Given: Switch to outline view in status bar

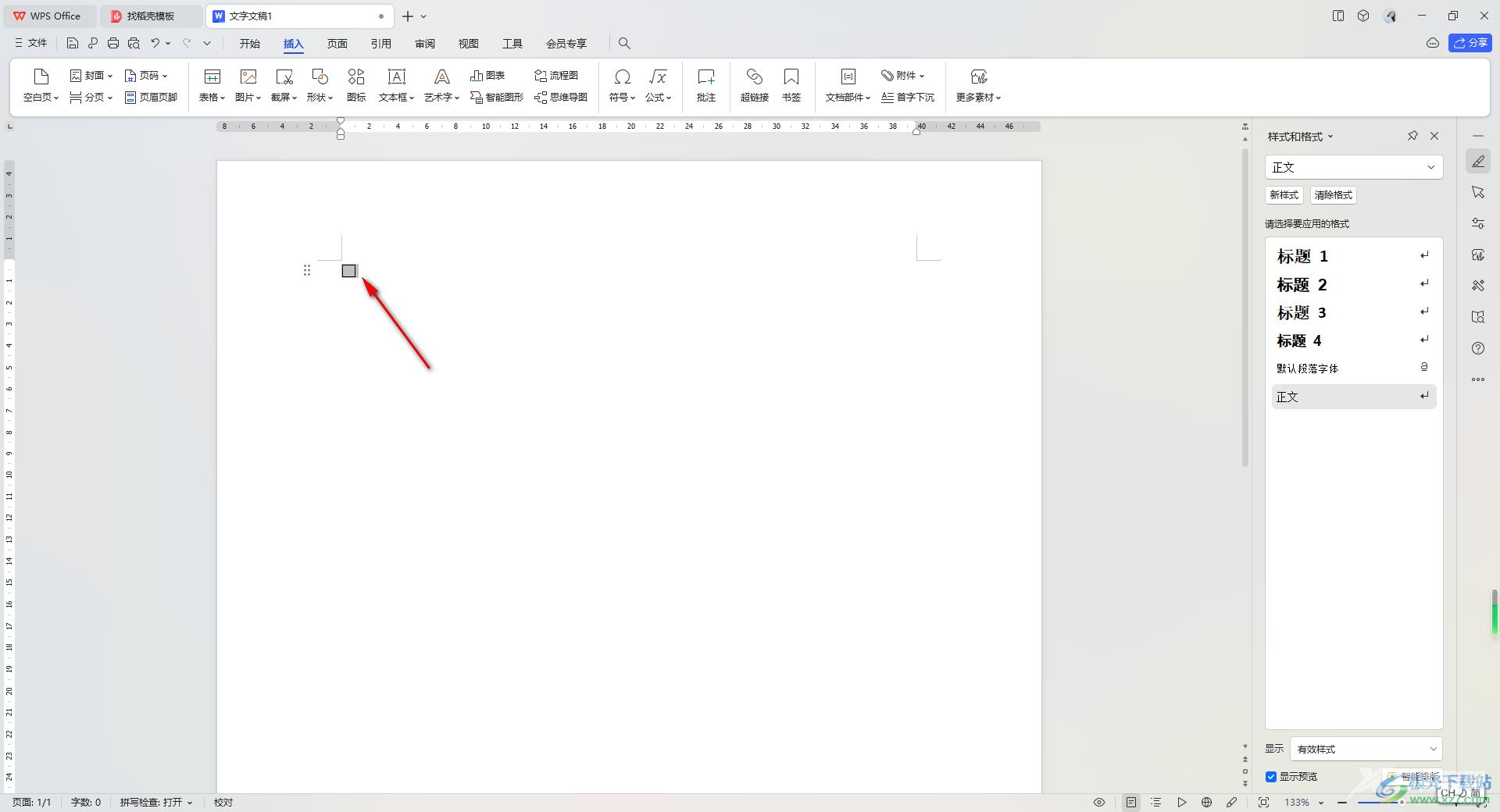Looking at the screenshot, I should (x=1156, y=803).
